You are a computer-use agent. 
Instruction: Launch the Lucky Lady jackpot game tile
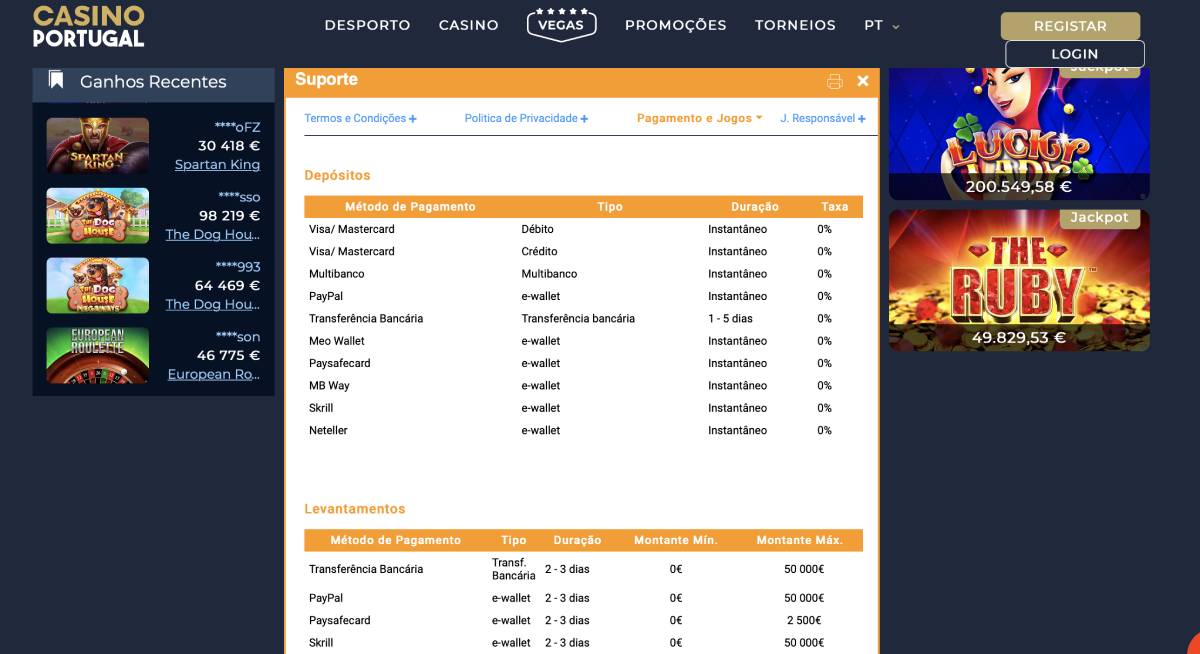(1019, 134)
